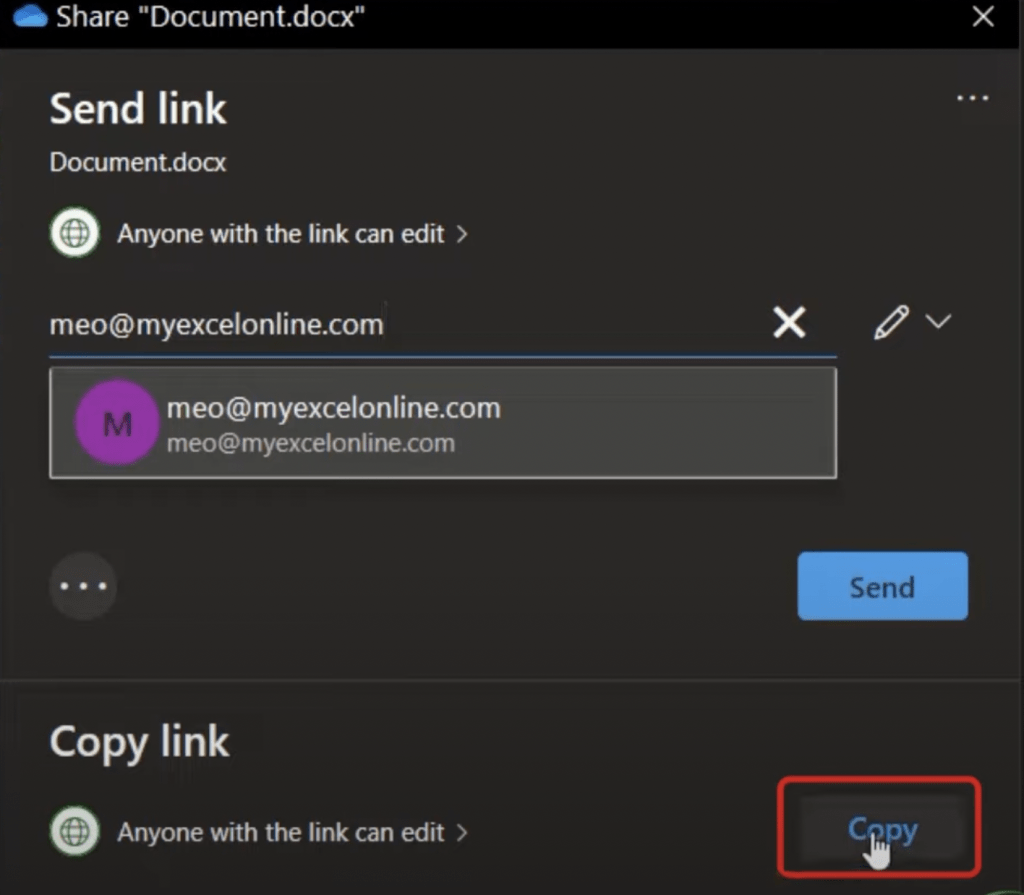Screen dimensions: 1024x895
Task: Expand chevron next to Send link permission text
Action: pyautogui.click(x=462, y=234)
